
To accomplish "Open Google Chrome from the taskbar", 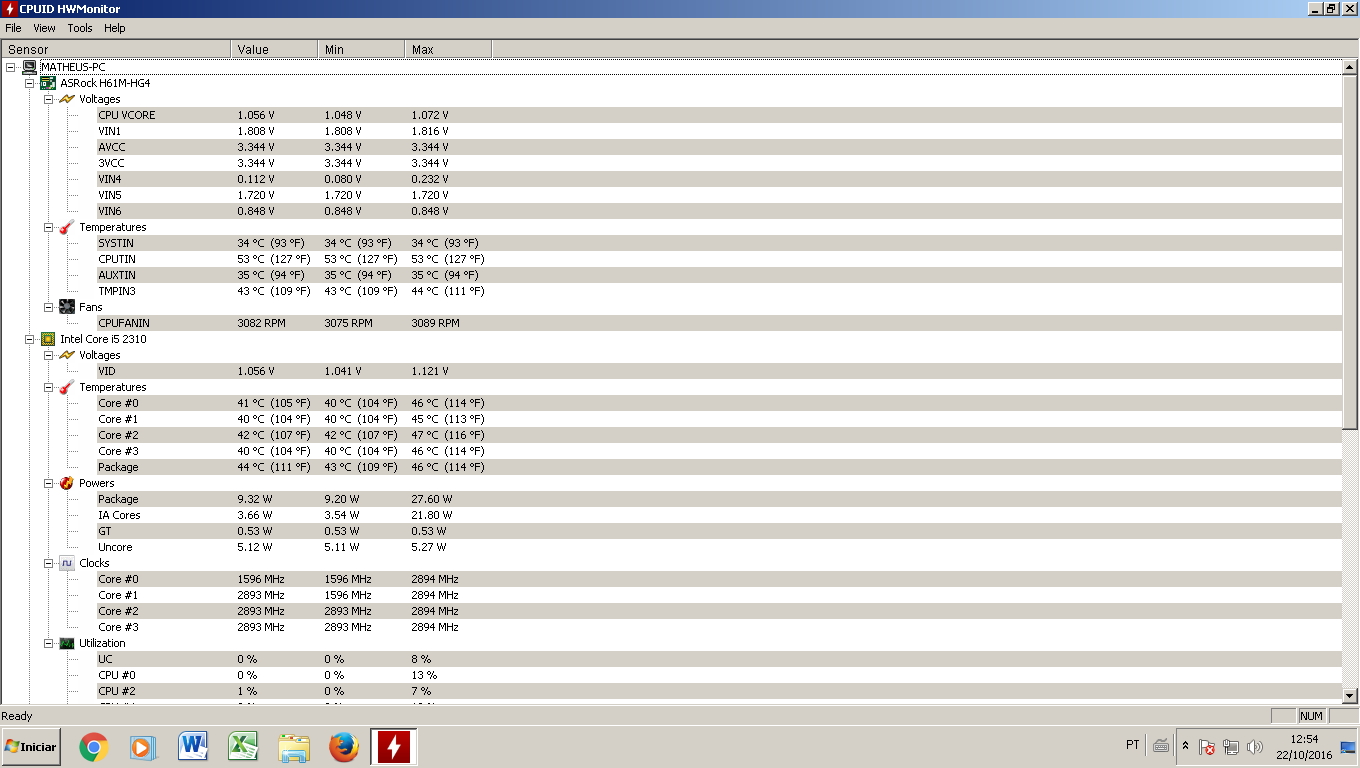I will pos(94,747).
